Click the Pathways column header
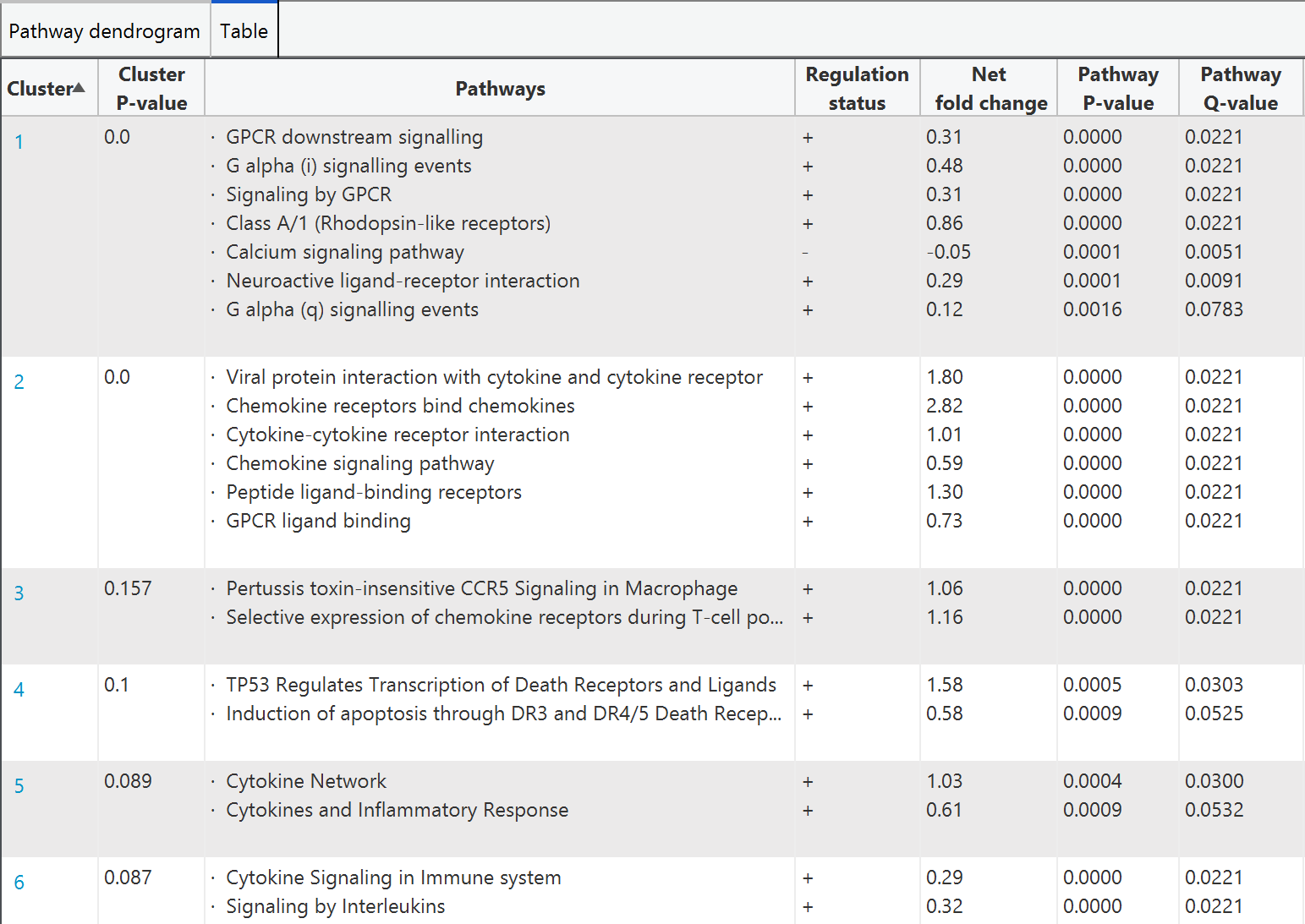The height and width of the screenshot is (924, 1305). 500,88
